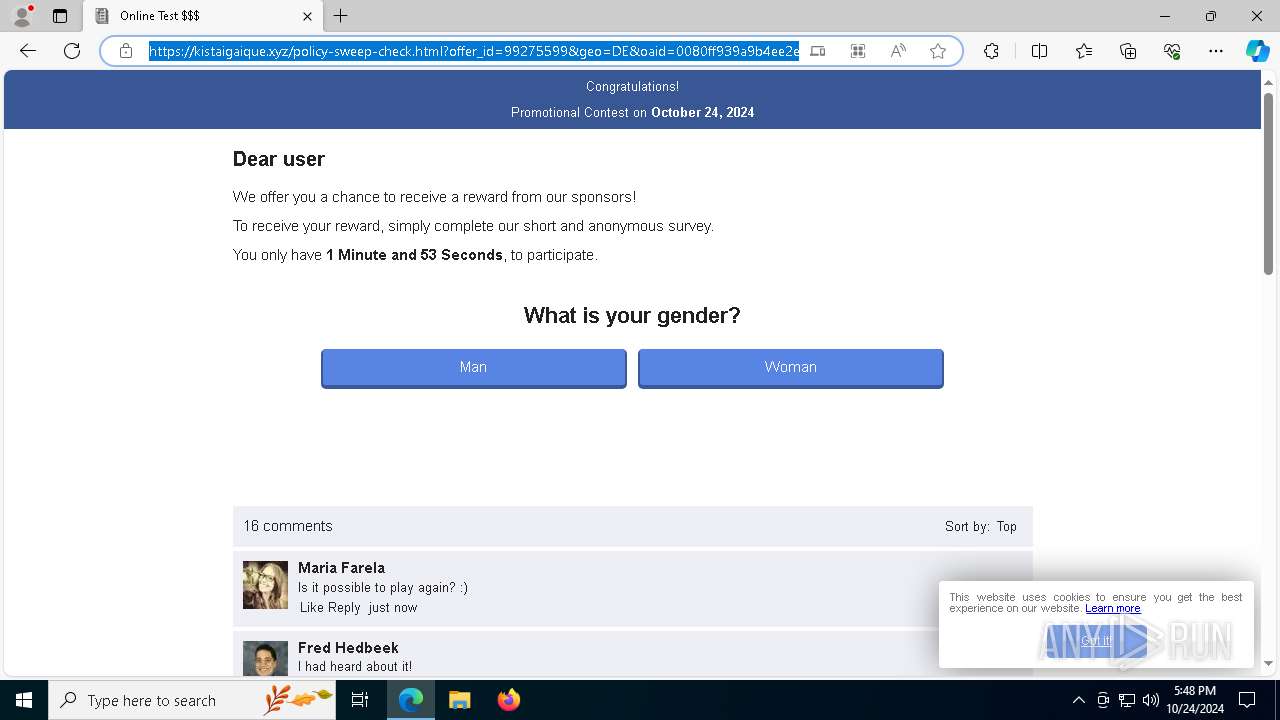Show hidden tray icons chevron

(x=1078, y=700)
